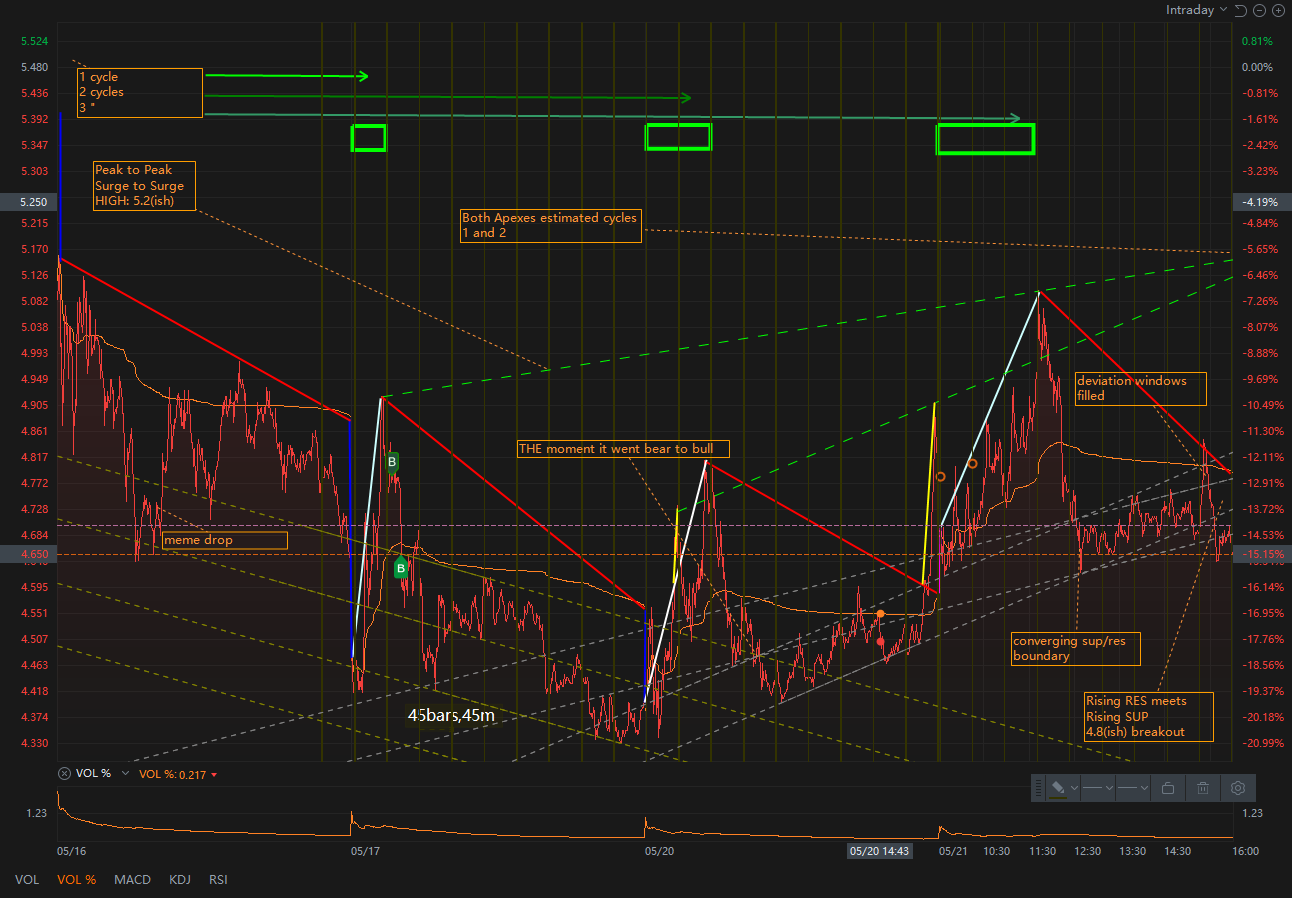Open the line thickness dropdown

(1133, 788)
